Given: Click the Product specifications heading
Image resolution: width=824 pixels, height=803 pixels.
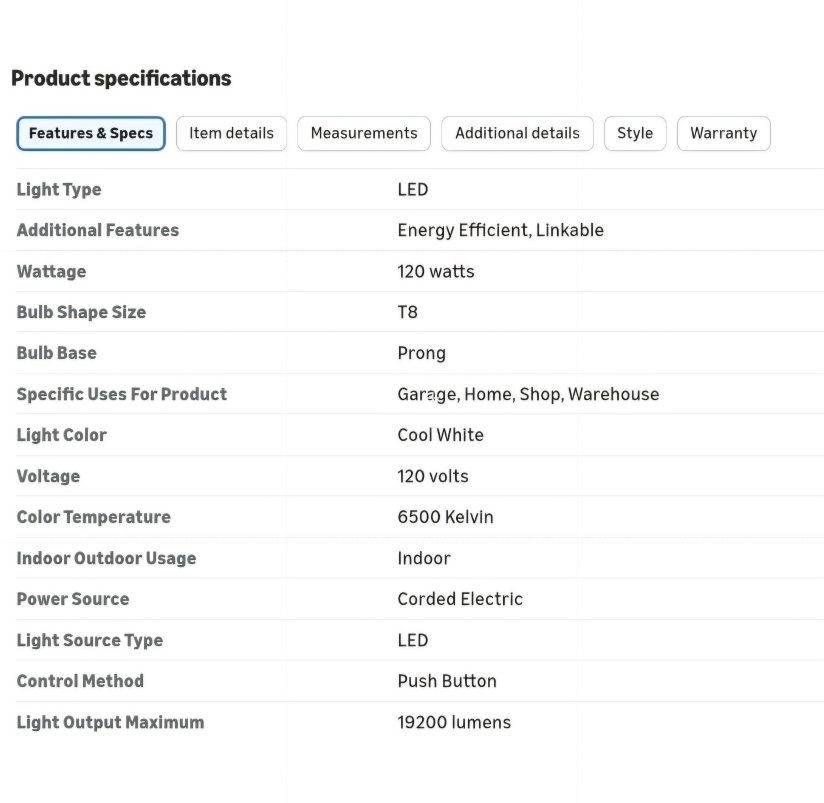Looking at the screenshot, I should [121, 78].
